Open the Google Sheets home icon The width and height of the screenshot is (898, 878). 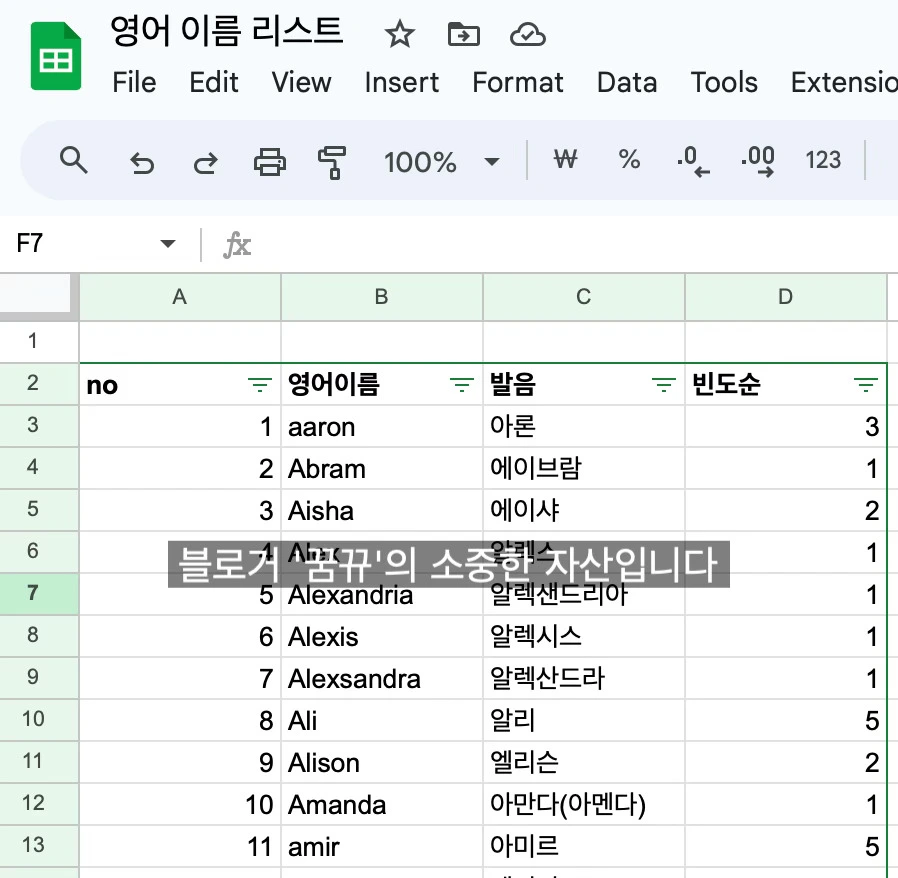(x=56, y=56)
